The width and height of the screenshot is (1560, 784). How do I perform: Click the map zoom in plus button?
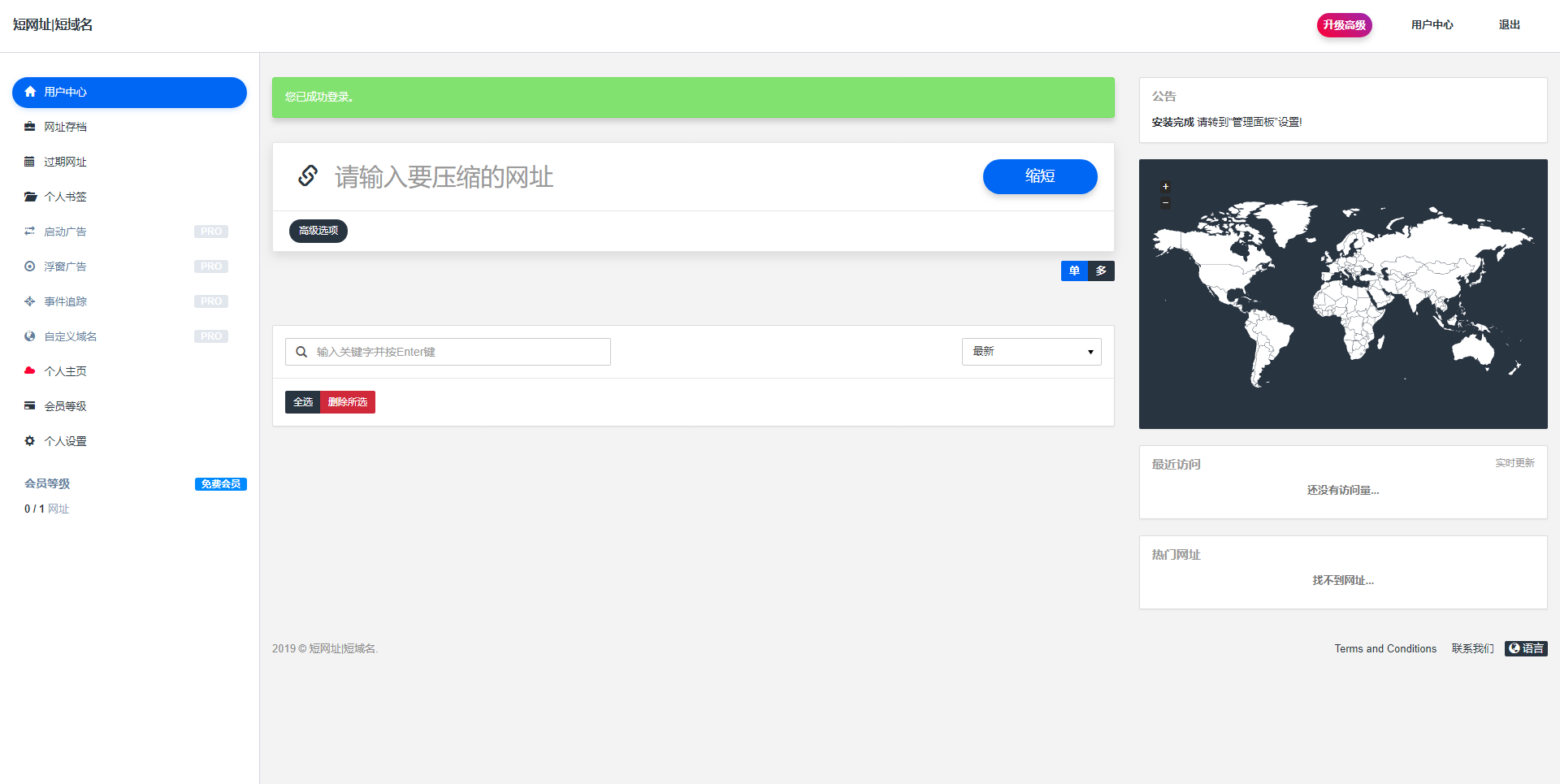(x=1165, y=187)
